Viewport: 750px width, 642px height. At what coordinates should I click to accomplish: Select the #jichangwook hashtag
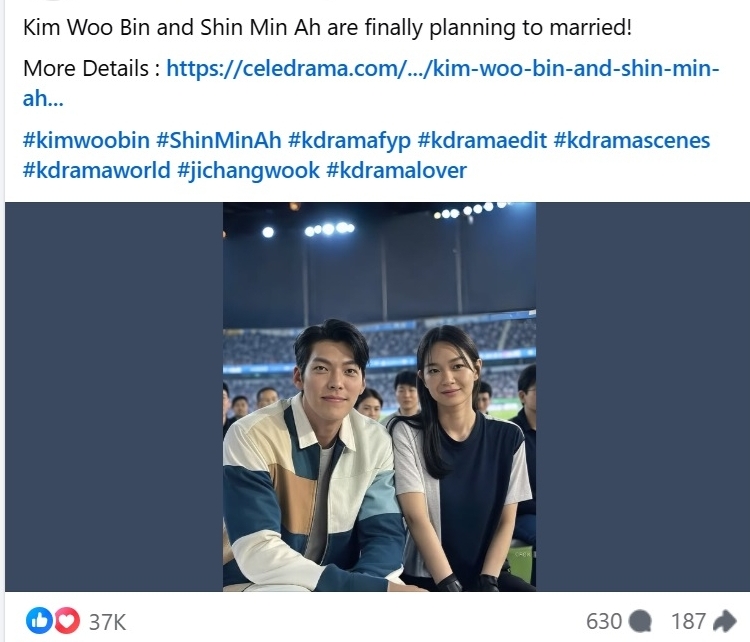tap(248, 170)
